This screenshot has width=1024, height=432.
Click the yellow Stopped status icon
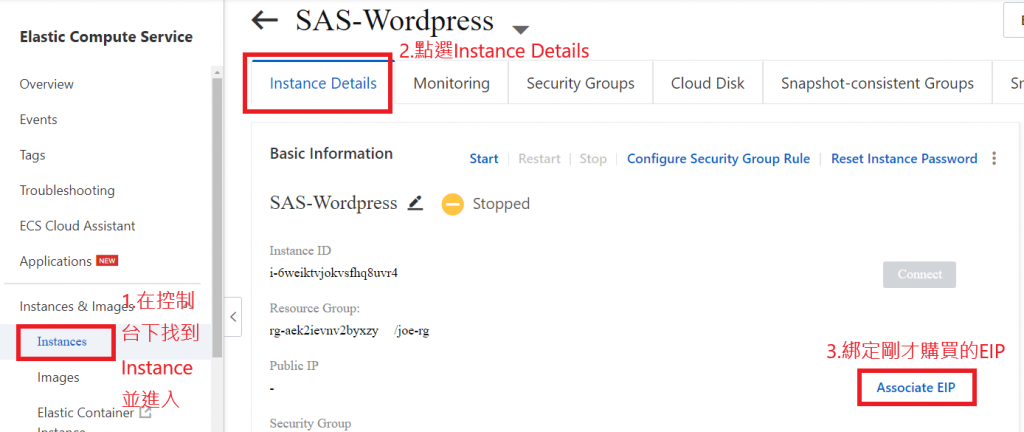(453, 204)
